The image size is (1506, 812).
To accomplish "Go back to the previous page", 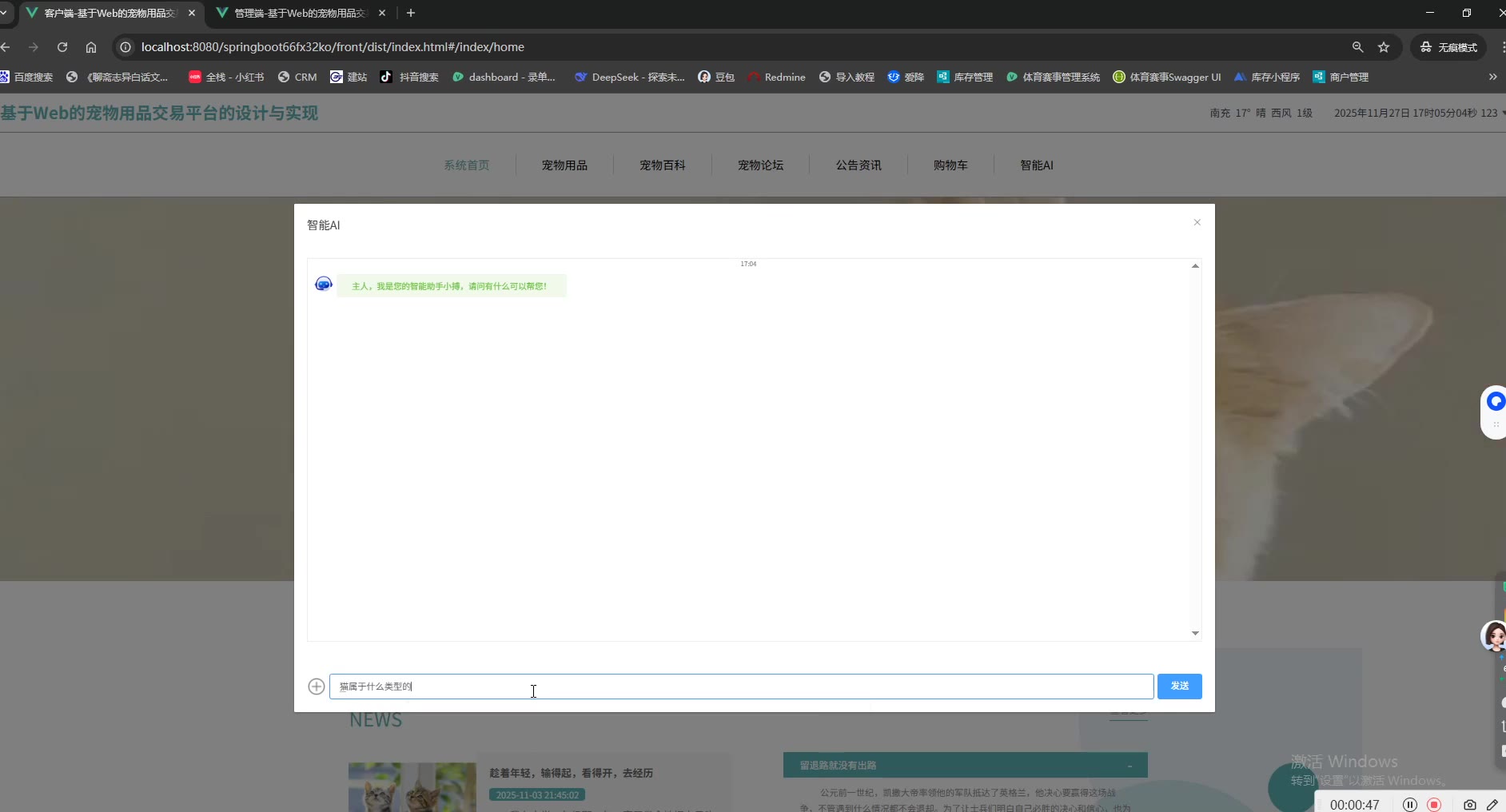I will [6, 47].
